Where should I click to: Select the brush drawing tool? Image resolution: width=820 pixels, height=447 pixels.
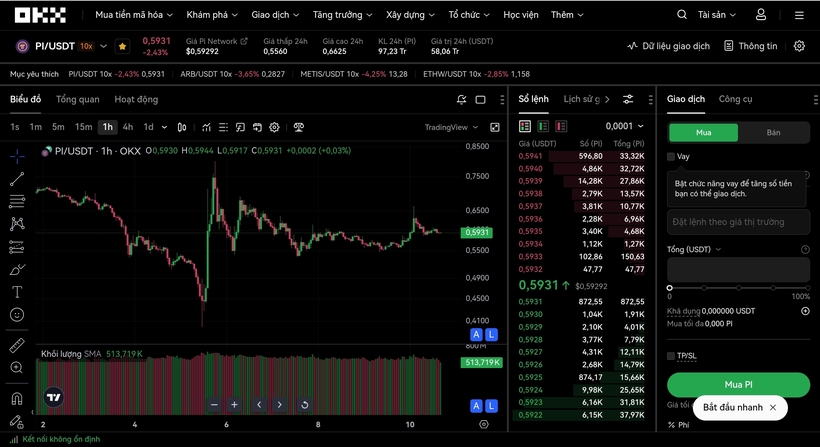point(17,270)
